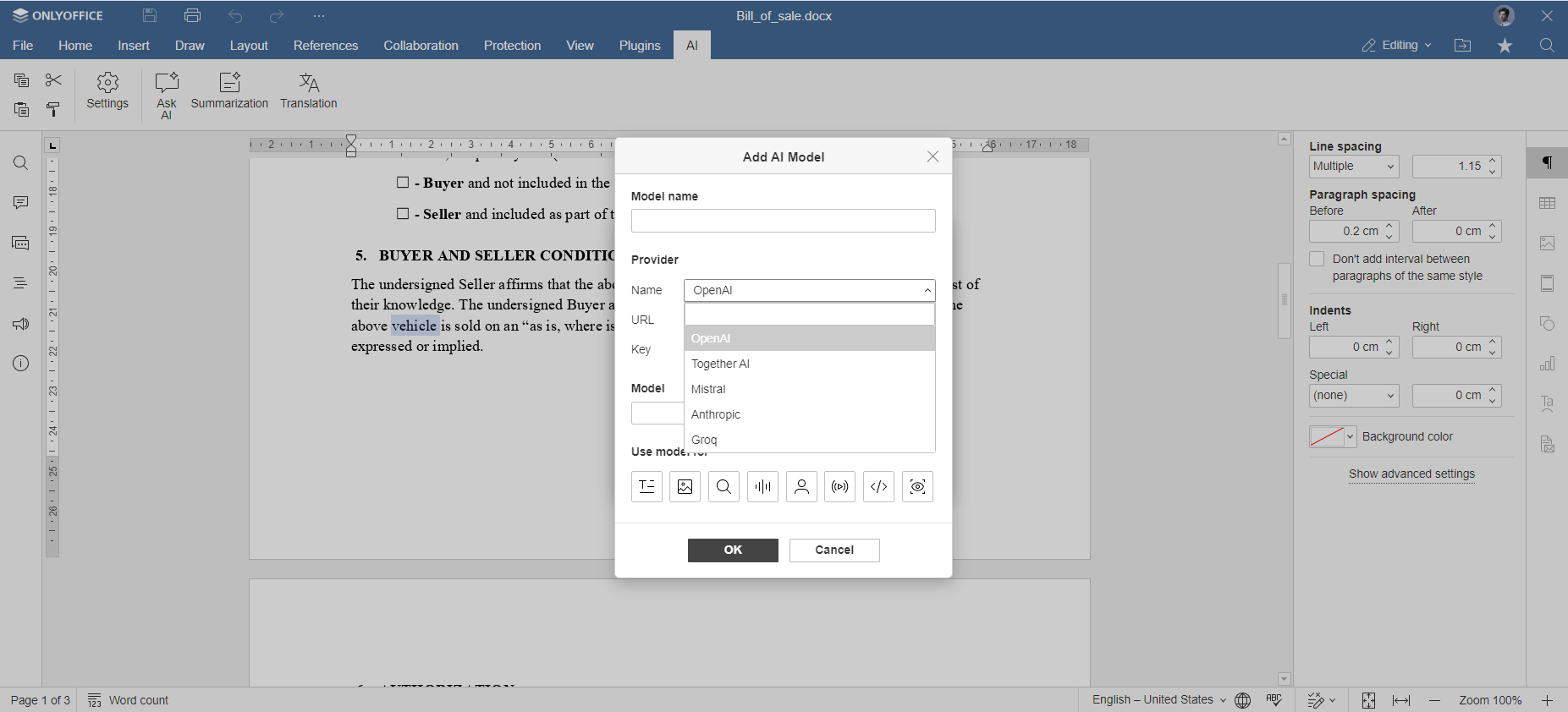Switch to the Collaboration tab
This screenshot has width=1568, height=712.
[x=421, y=46]
